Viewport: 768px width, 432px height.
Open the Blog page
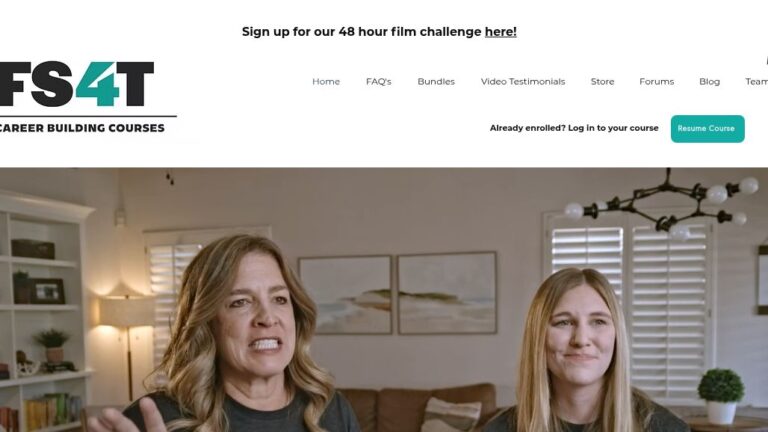(x=709, y=82)
